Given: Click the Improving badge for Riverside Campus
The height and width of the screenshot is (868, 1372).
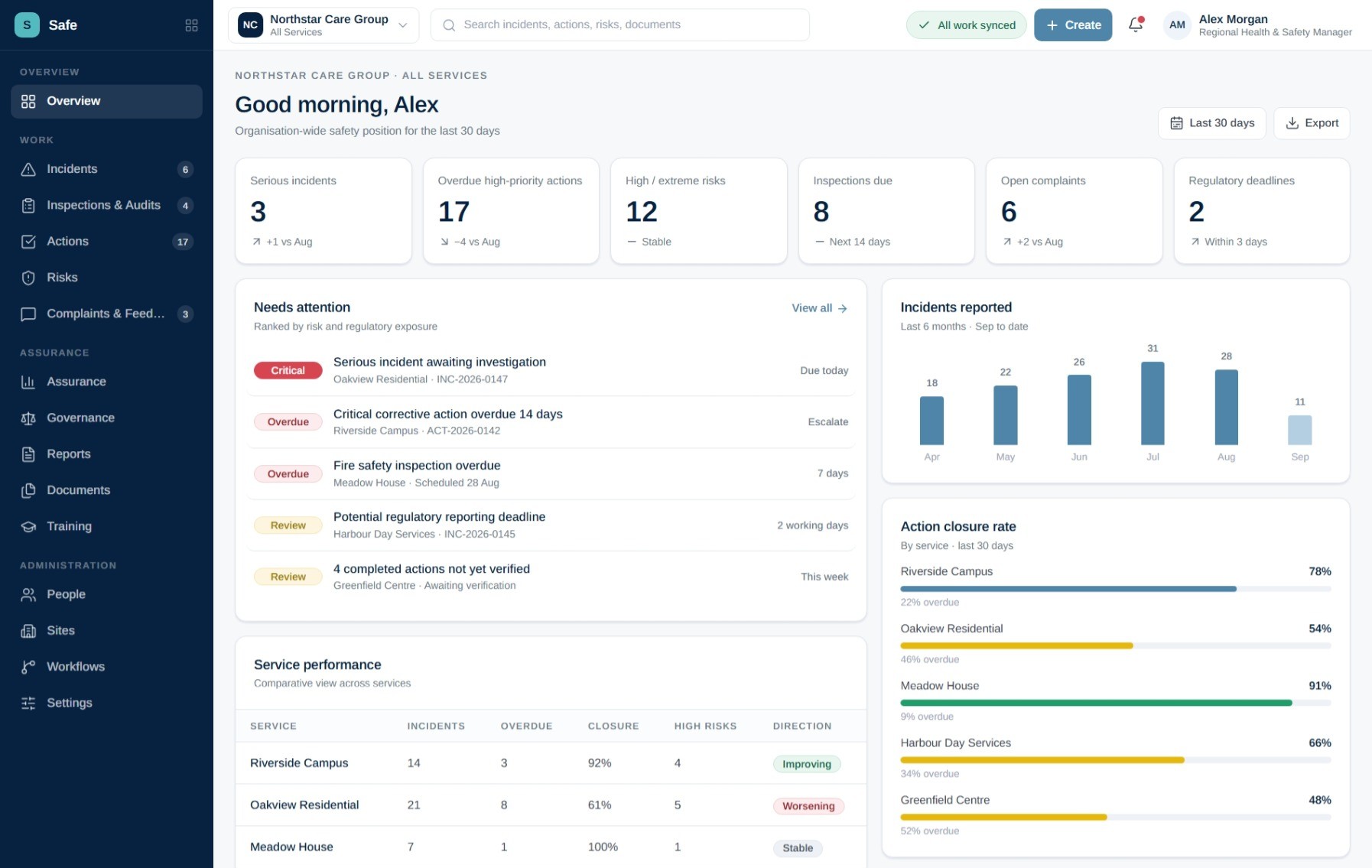Looking at the screenshot, I should pyautogui.click(x=807, y=764).
